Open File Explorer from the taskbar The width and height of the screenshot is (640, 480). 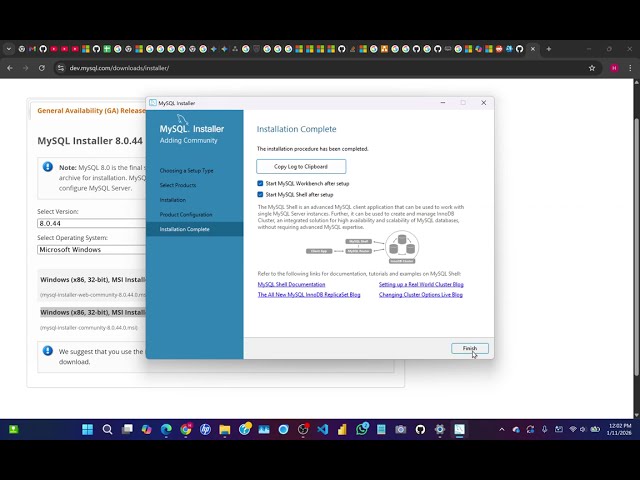[x=225, y=429]
